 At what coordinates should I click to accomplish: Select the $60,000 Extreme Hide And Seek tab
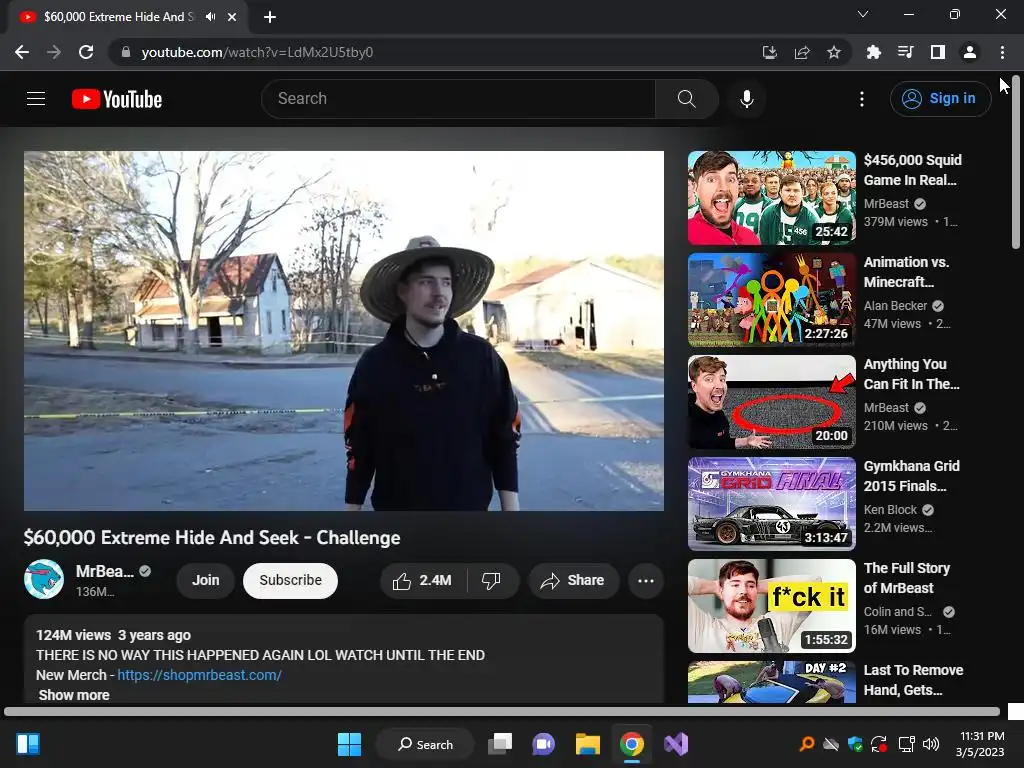tap(118, 17)
